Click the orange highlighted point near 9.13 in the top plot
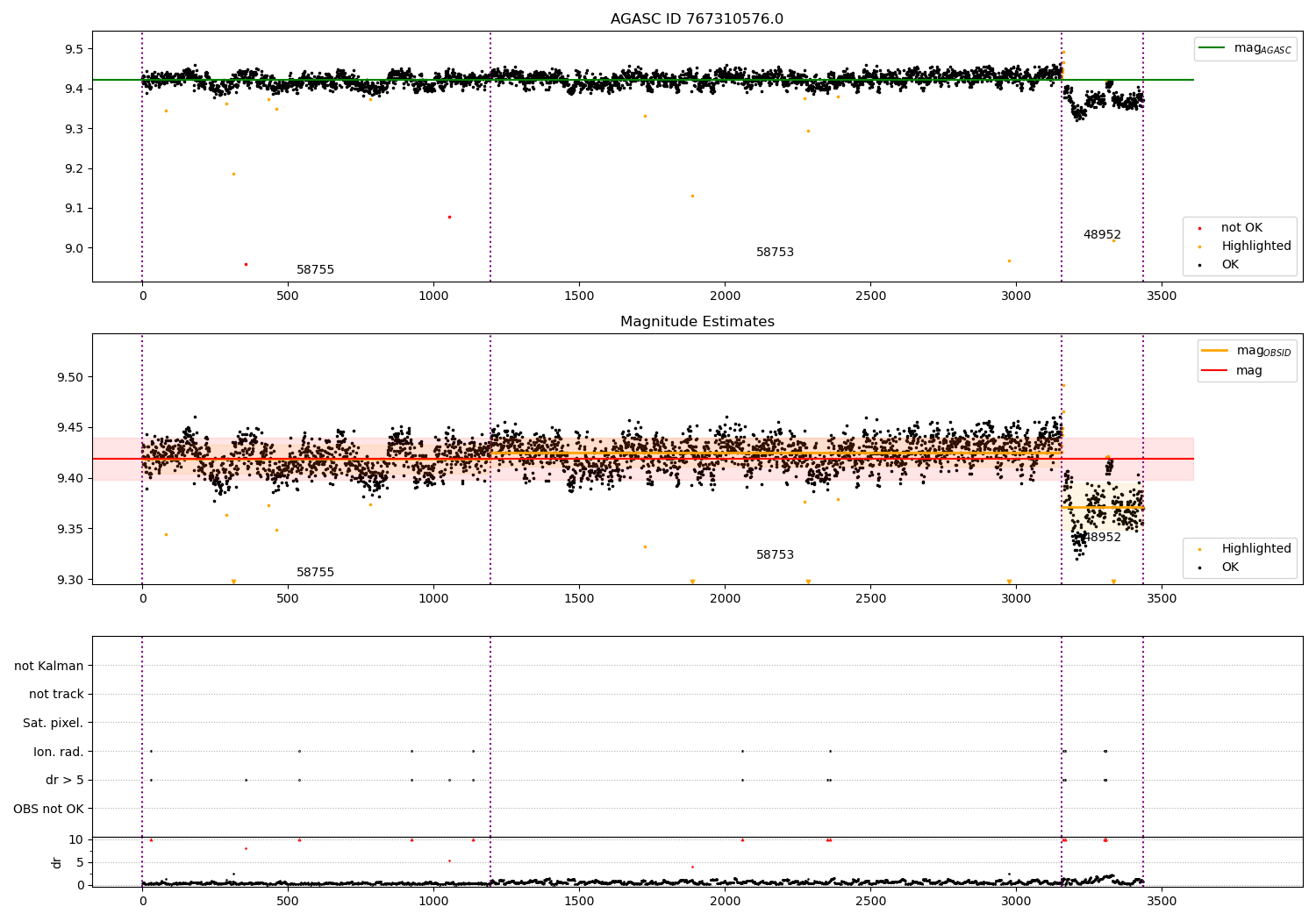 [x=692, y=196]
